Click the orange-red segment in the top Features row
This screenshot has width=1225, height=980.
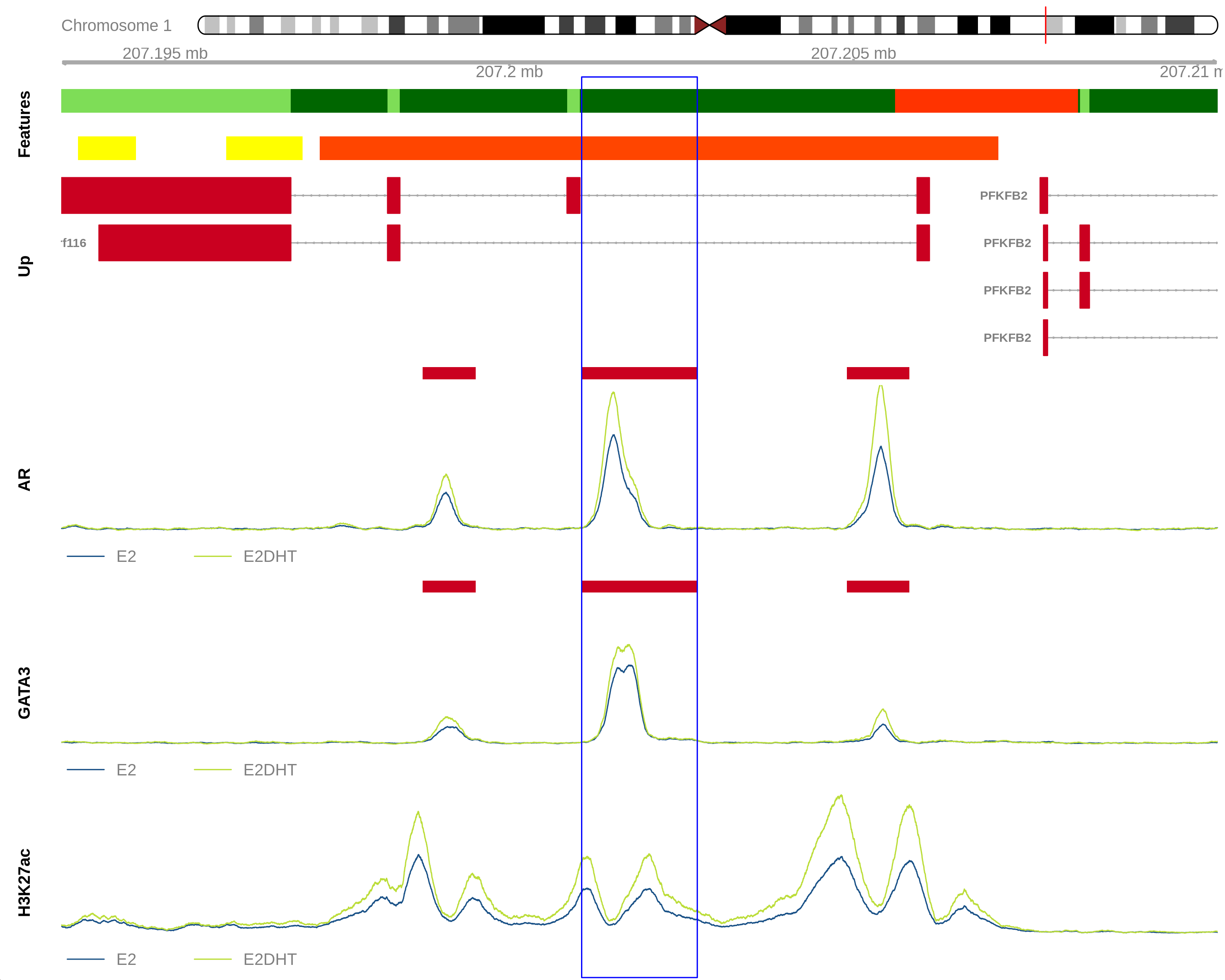point(986,100)
